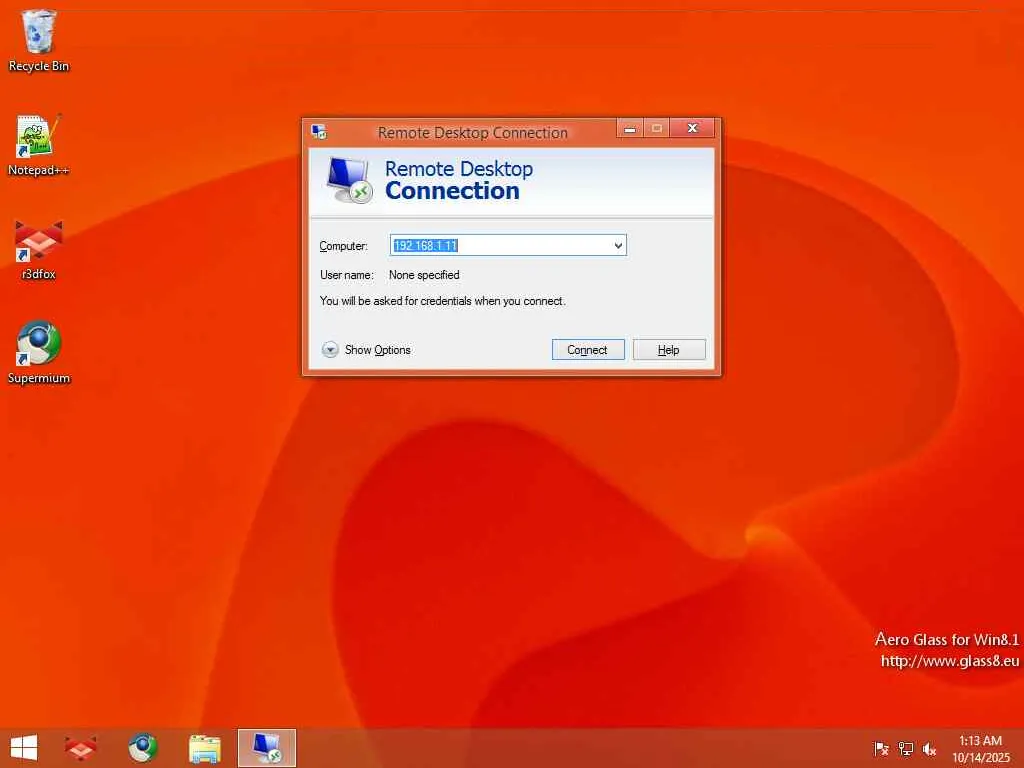
Task: Open the Windows Start button
Action: [x=24, y=748]
